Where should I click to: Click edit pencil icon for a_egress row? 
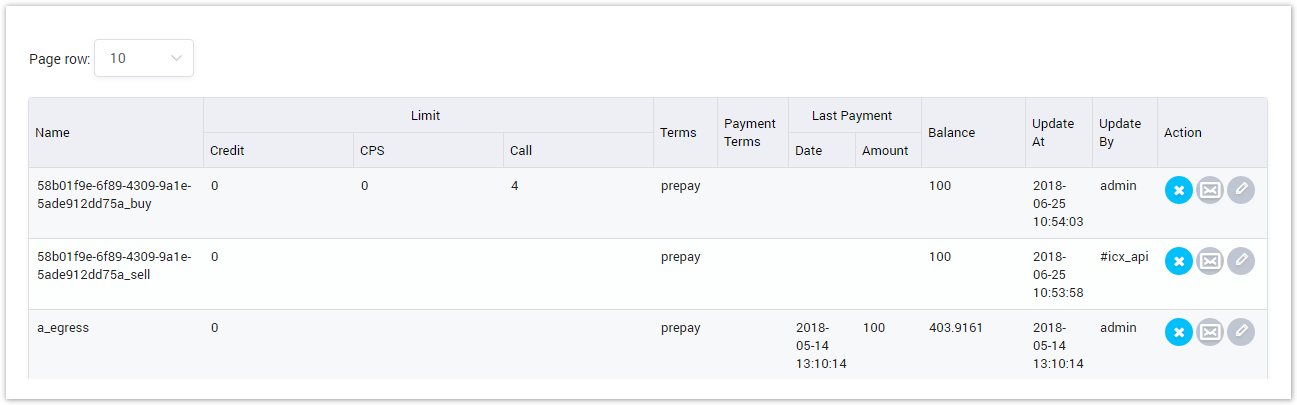[x=1241, y=332]
